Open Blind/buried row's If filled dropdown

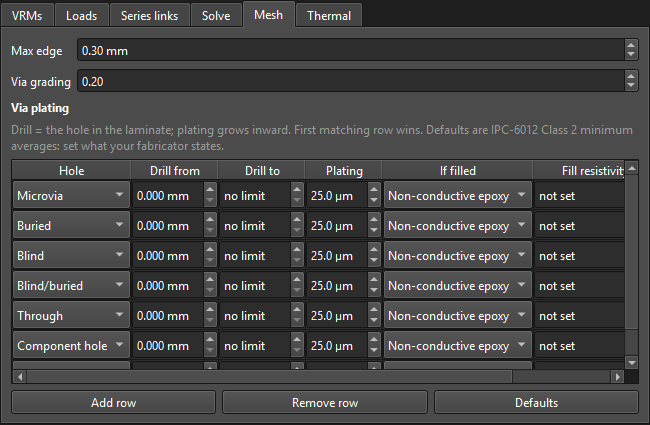(458, 286)
